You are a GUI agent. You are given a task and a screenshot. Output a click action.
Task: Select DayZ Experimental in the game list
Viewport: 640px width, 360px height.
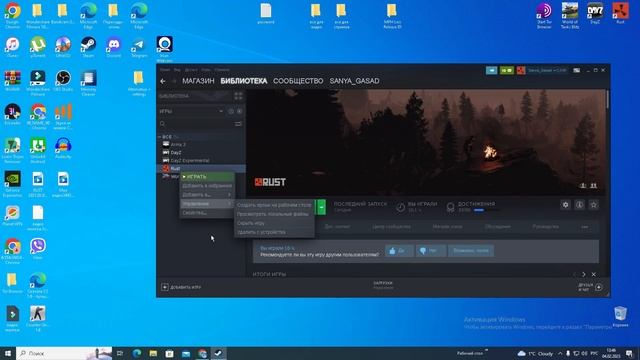click(190, 160)
